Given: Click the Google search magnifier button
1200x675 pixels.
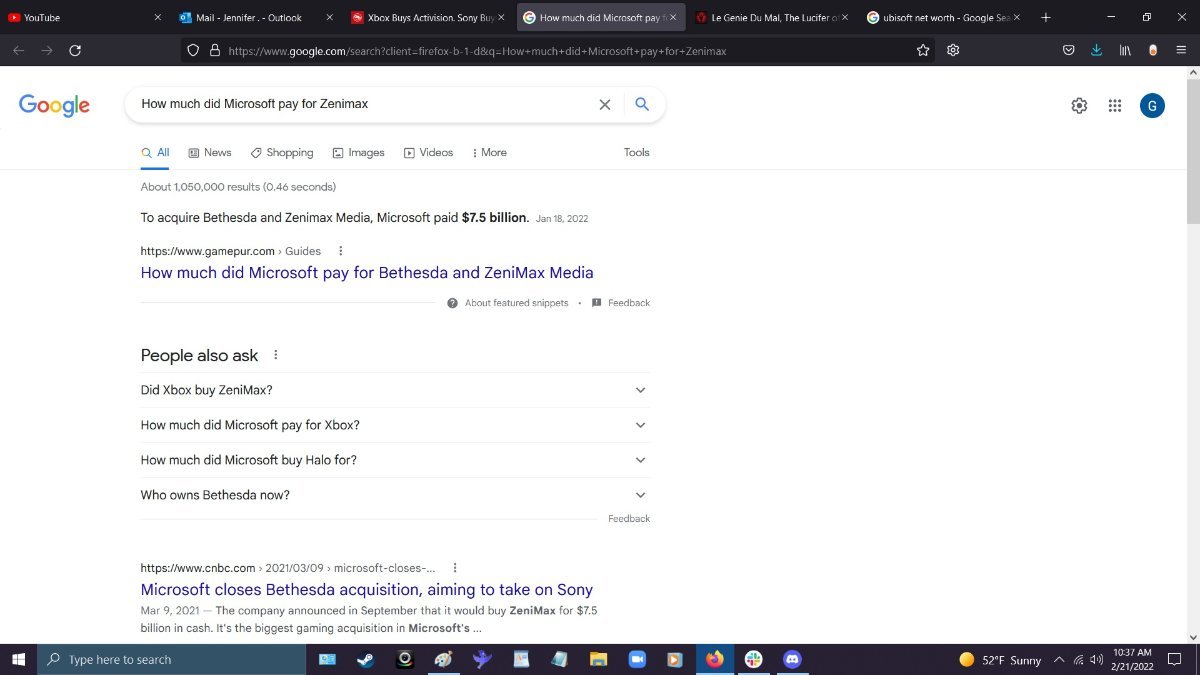Looking at the screenshot, I should 642,104.
